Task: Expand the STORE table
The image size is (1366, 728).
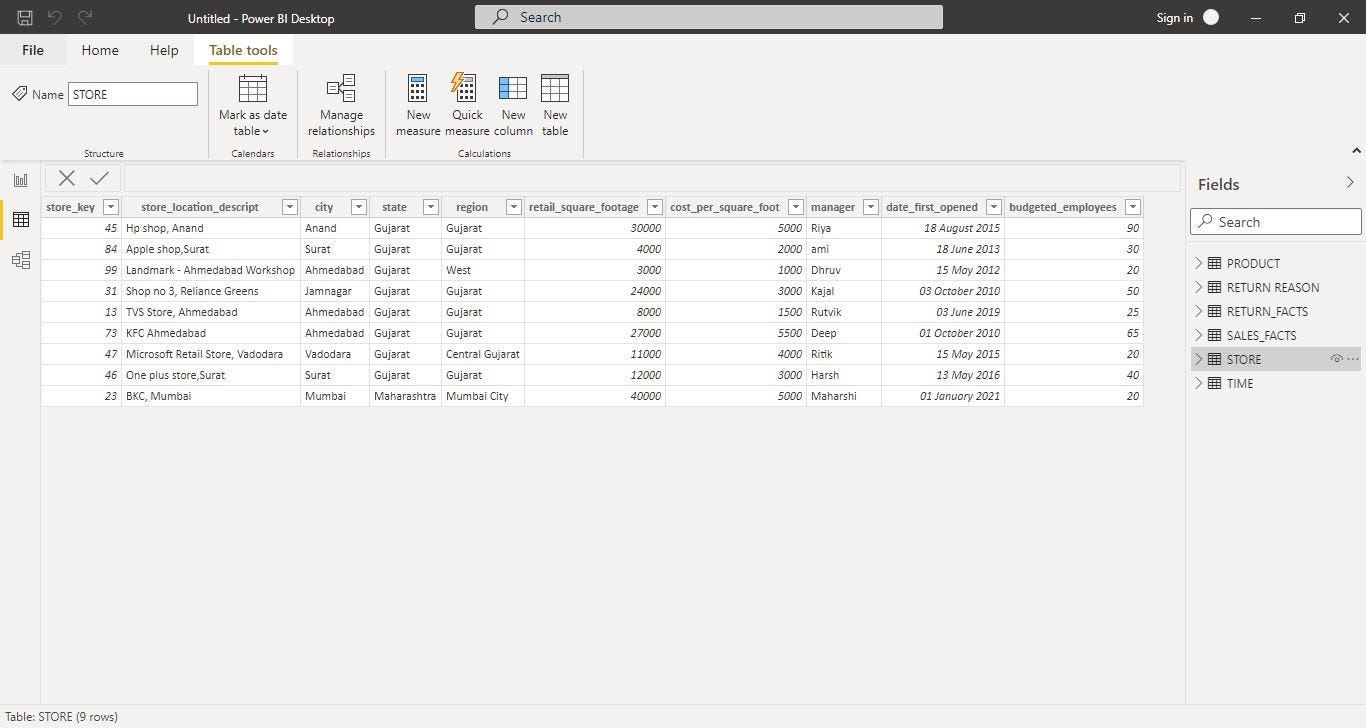Action: point(1198,359)
